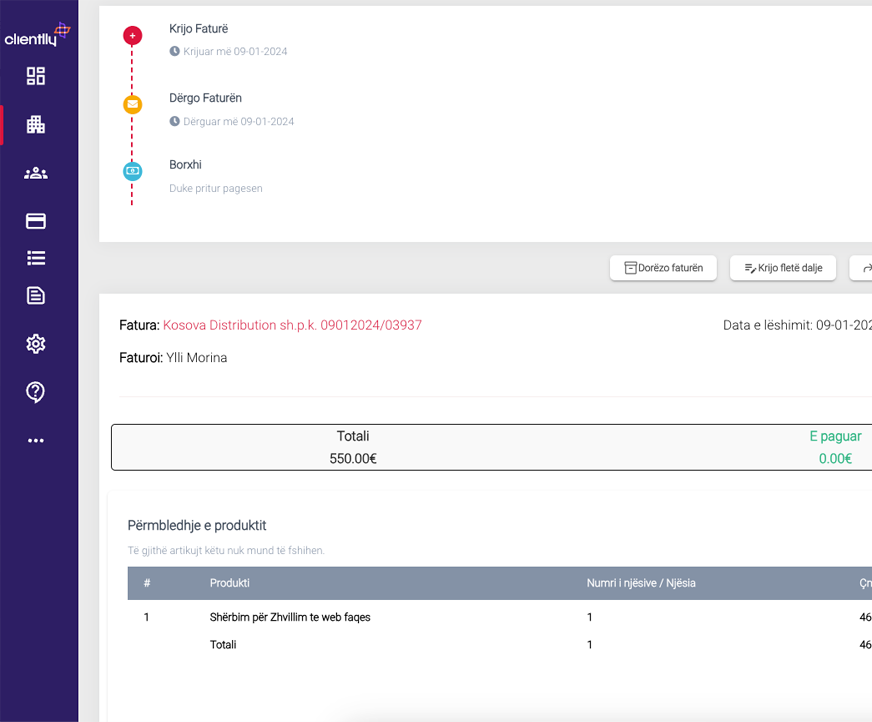Click the red Krijo Faturë timeline marker
Screen dimensions: 872x722
click(132, 36)
